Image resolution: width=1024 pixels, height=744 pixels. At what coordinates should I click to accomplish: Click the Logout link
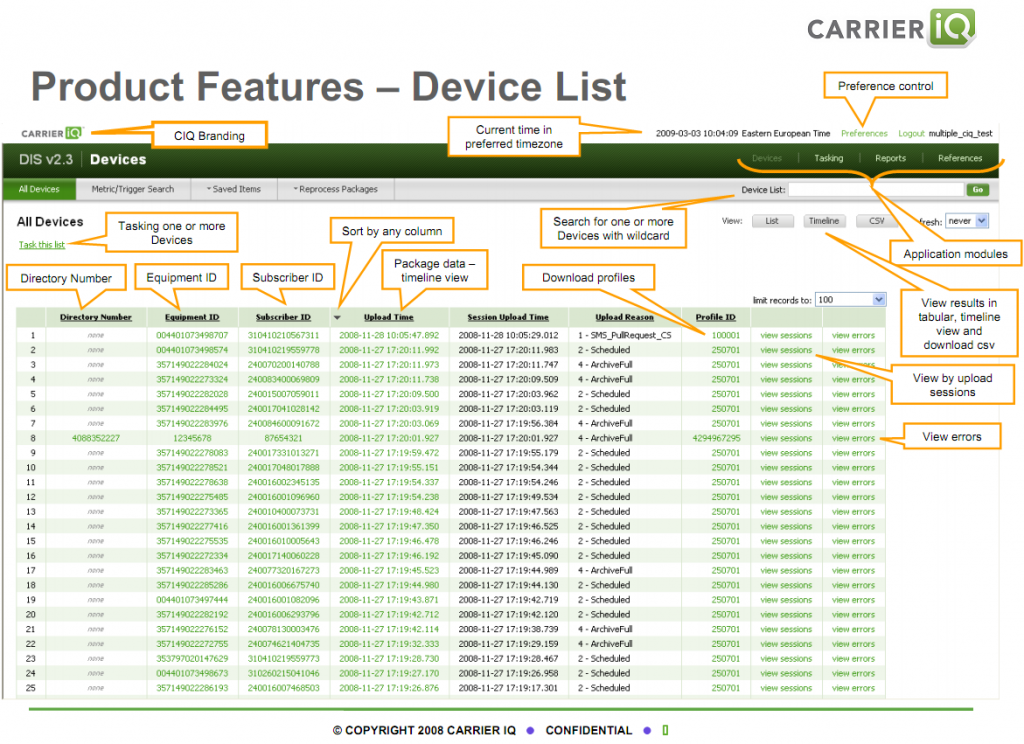click(911, 133)
